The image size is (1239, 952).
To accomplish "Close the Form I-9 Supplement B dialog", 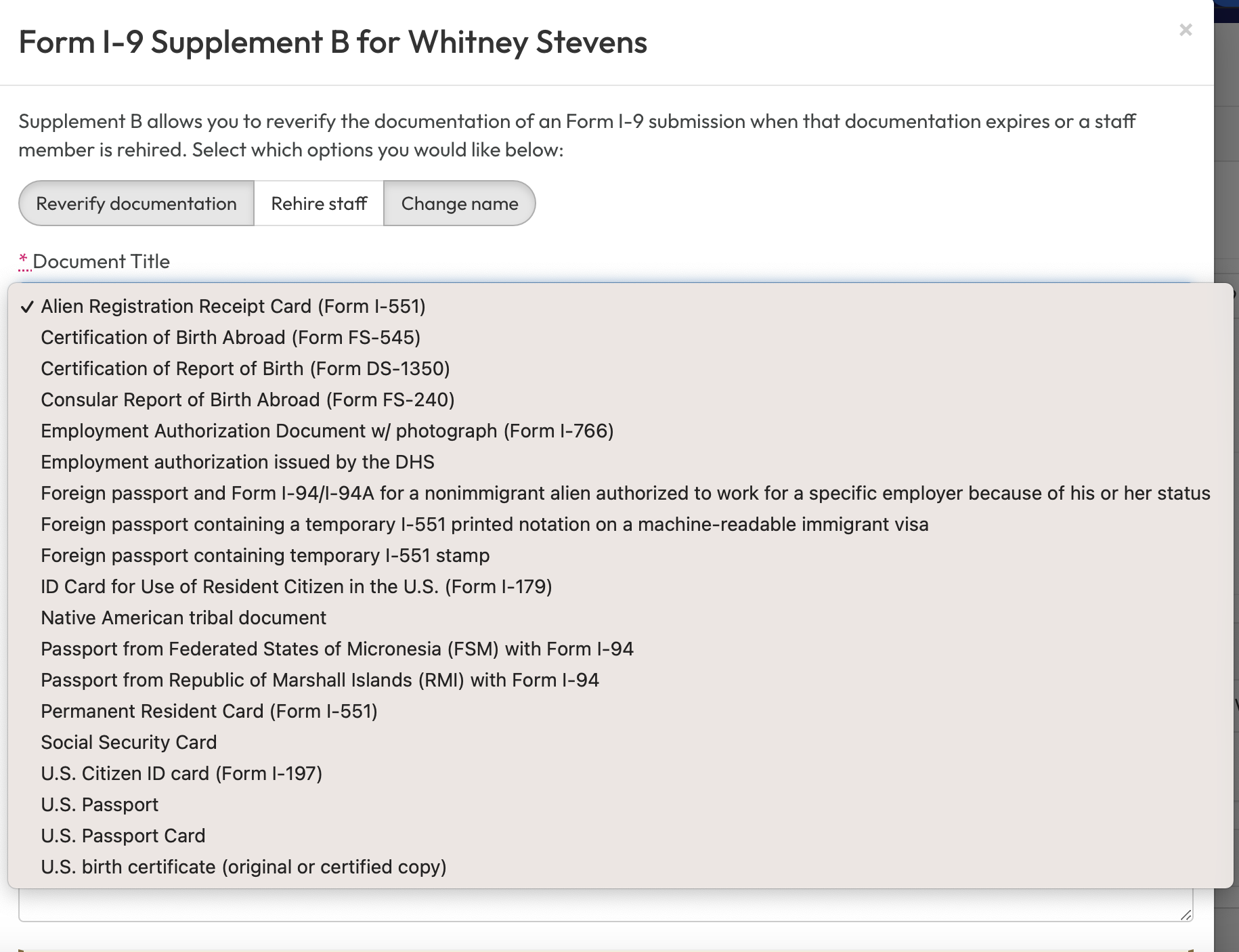I will coord(1185,30).
